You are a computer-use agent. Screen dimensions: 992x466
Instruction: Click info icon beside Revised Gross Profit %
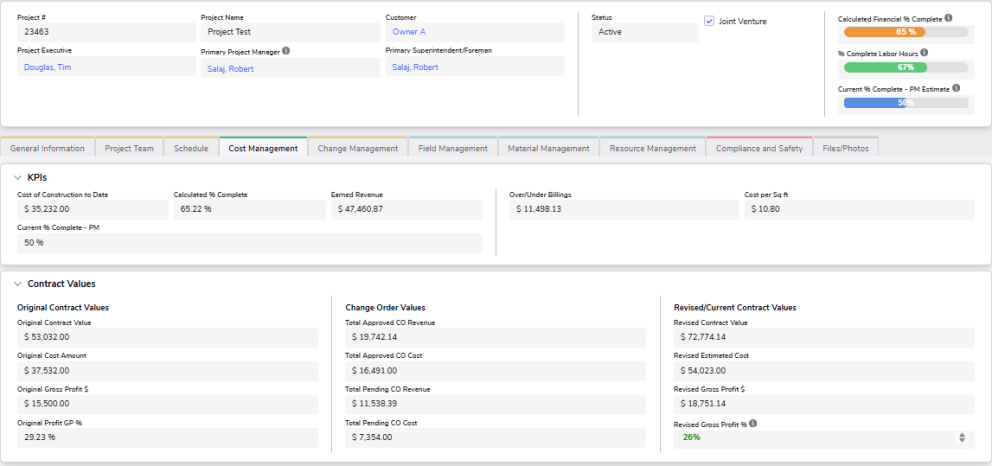(x=752, y=423)
